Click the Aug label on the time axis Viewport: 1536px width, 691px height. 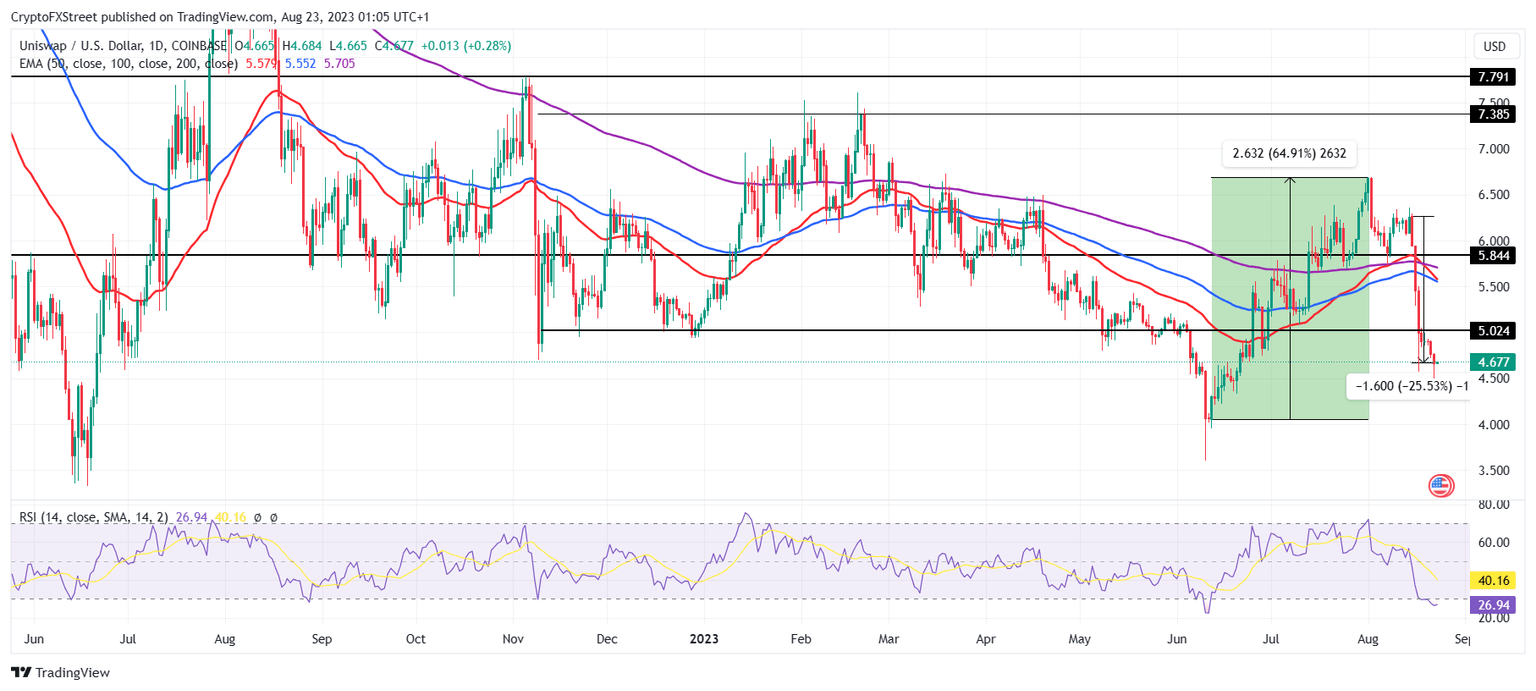(1368, 638)
